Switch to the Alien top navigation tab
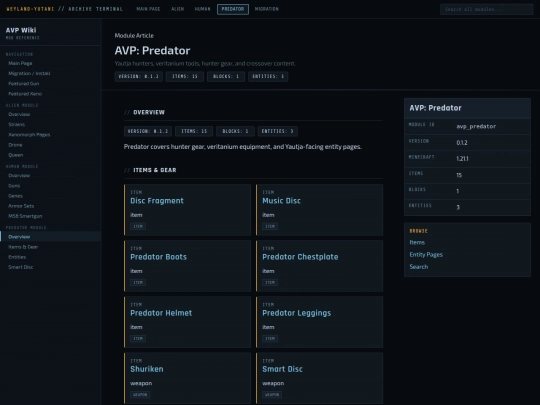540x405 pixels. point(178,9)
